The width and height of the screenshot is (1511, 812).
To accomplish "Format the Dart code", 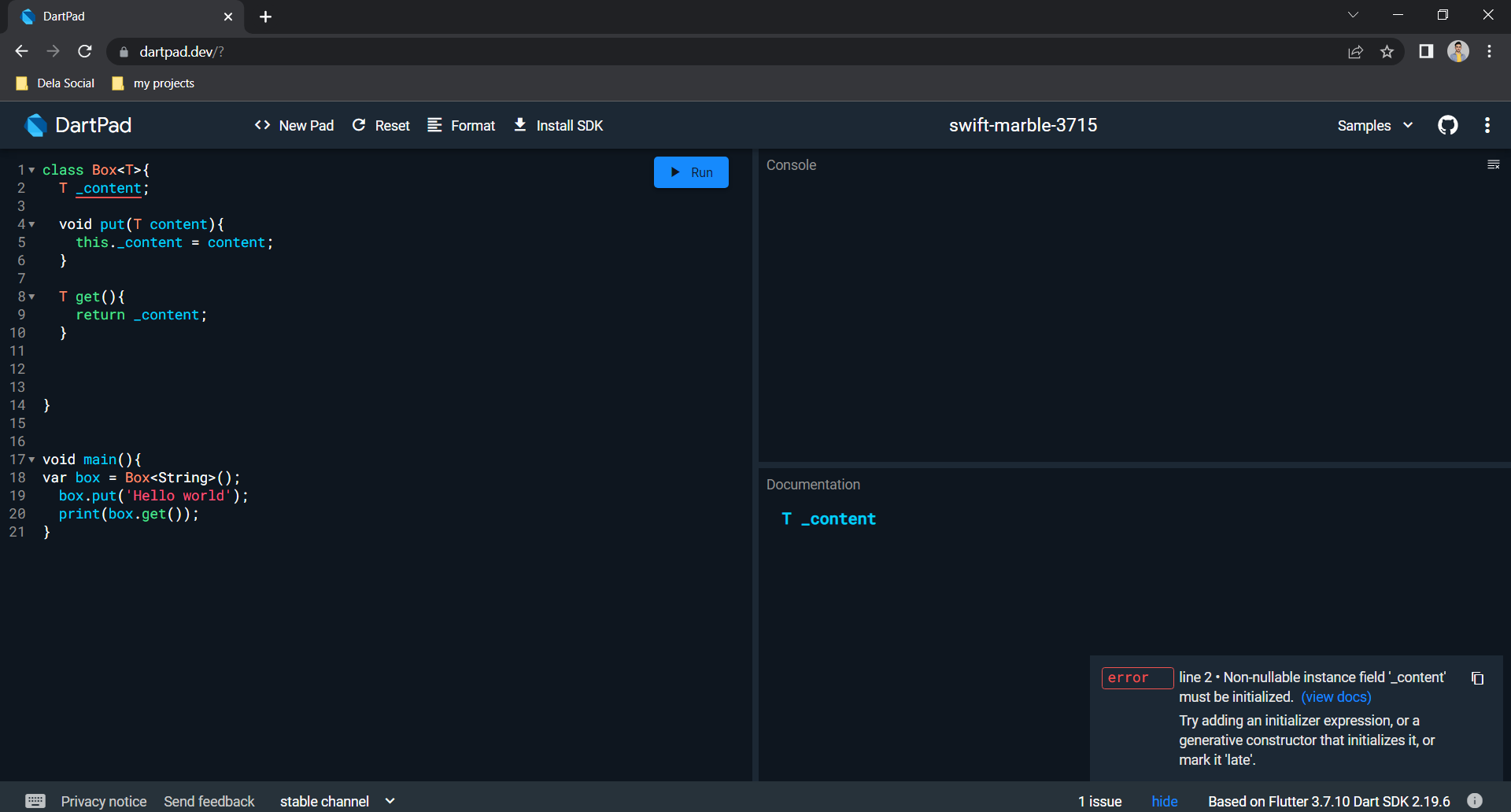I will (461, 125).
